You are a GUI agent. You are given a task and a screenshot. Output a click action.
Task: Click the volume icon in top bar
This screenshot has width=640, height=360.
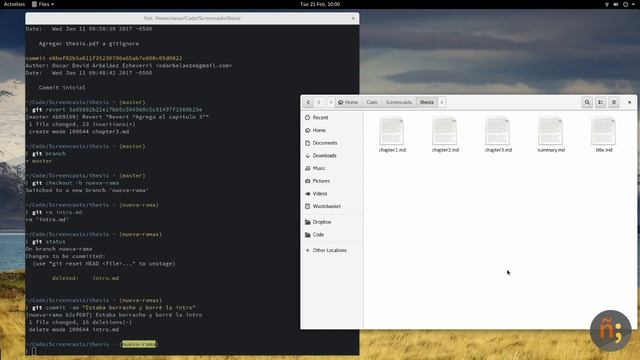coord(616,4)
